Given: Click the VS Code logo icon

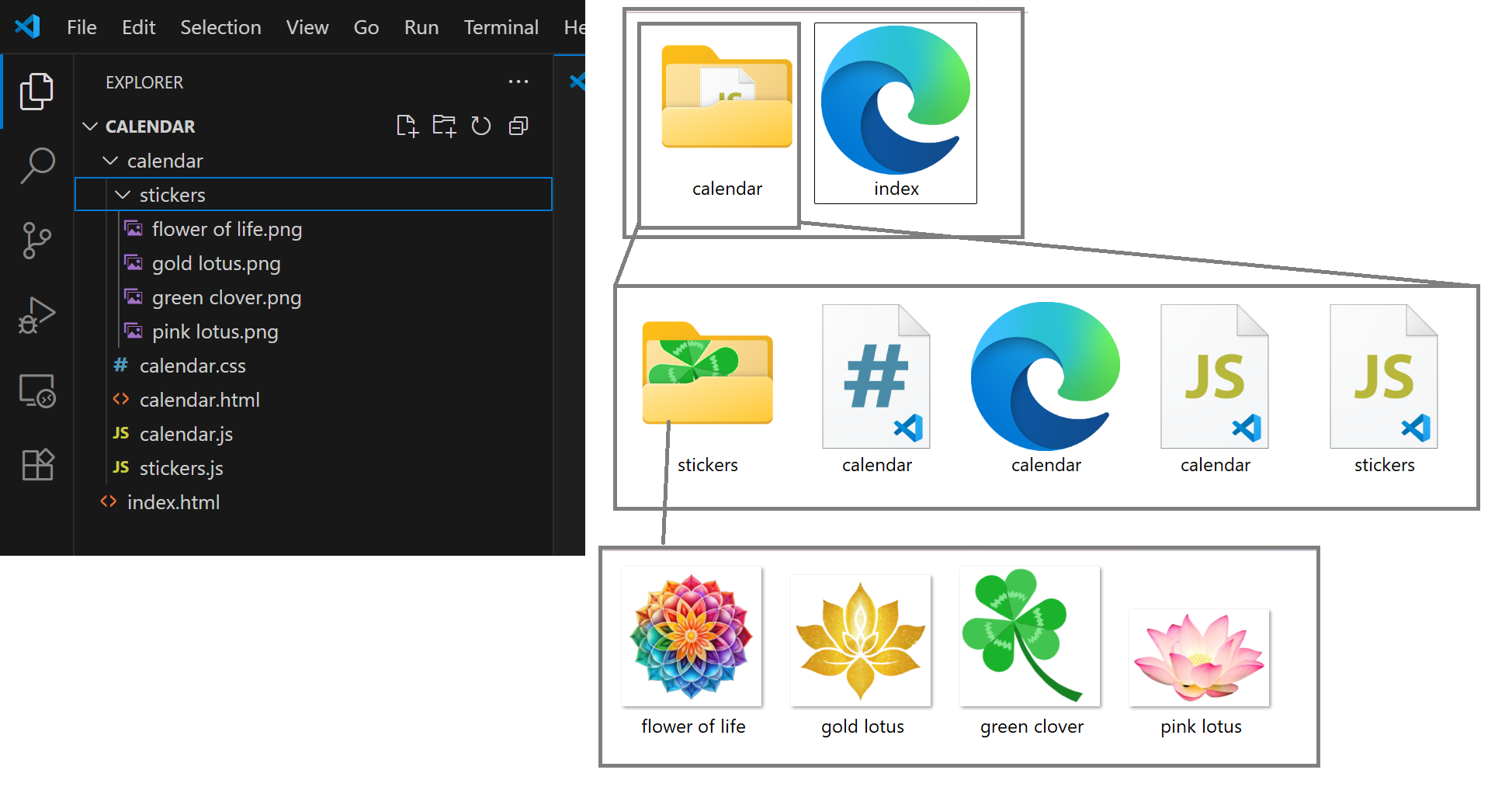Looking at the screenshot, I should (28, 27).
